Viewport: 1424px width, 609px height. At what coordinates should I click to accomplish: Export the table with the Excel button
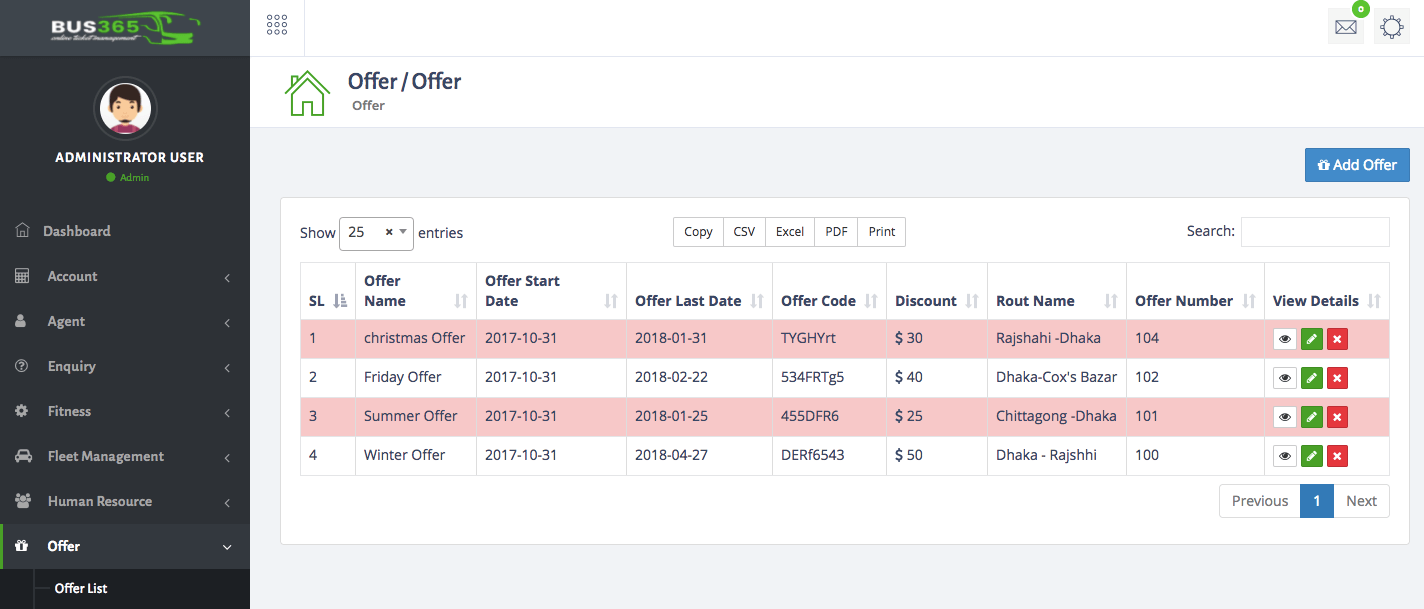click(789, 231)
